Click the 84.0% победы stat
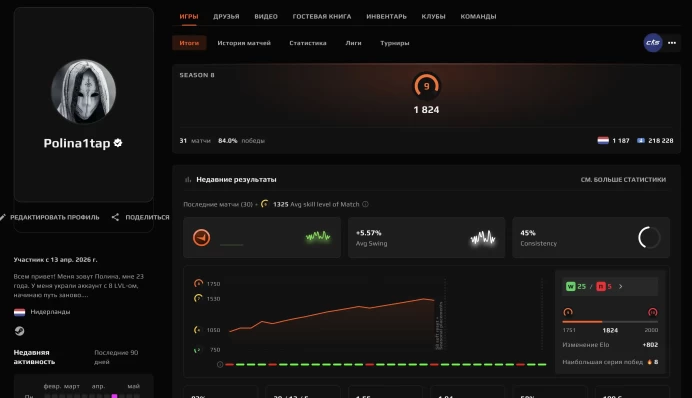The height and width of the screenshot is (398, 692). tap(241, 141)
